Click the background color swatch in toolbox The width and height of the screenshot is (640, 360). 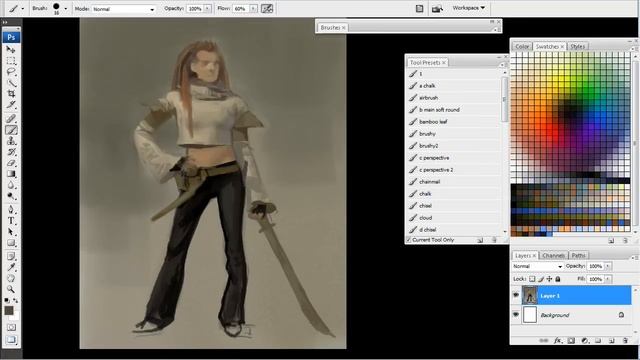(x=15, y=317)
